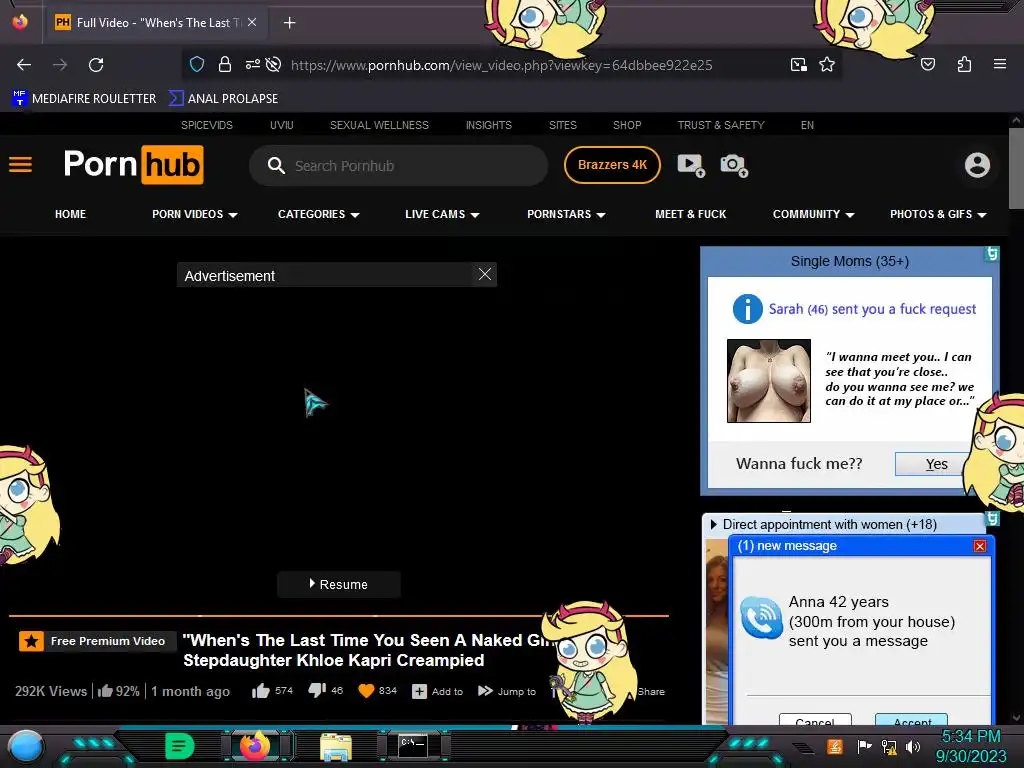Expand the VIDEOS dropdown in navigation
1024x768 pixels.
195,214
